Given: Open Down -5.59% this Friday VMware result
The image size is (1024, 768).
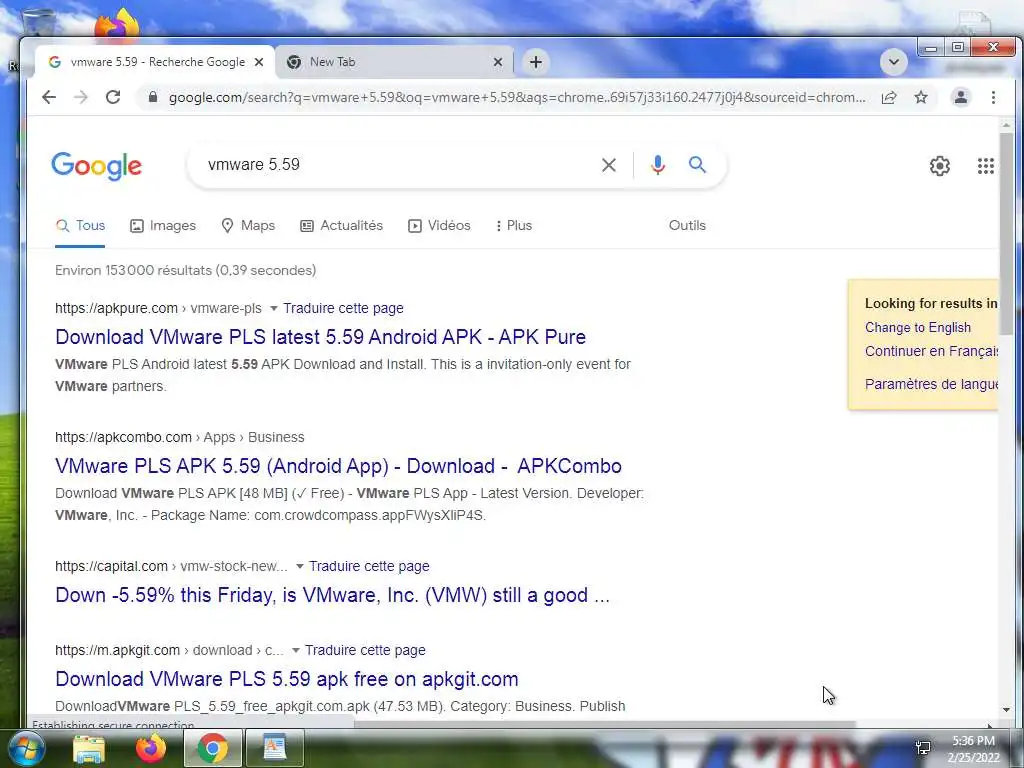Looking at the screenshot, I should 332,596.
